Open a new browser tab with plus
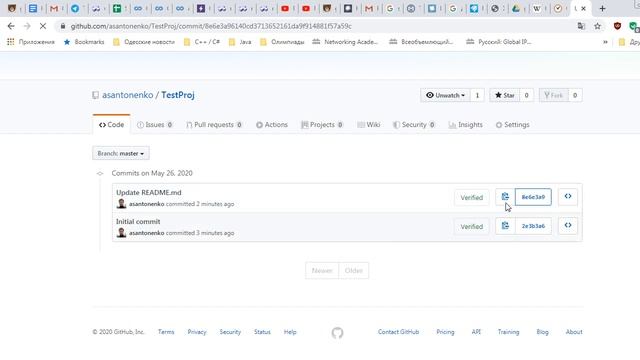 click(602, 9)
